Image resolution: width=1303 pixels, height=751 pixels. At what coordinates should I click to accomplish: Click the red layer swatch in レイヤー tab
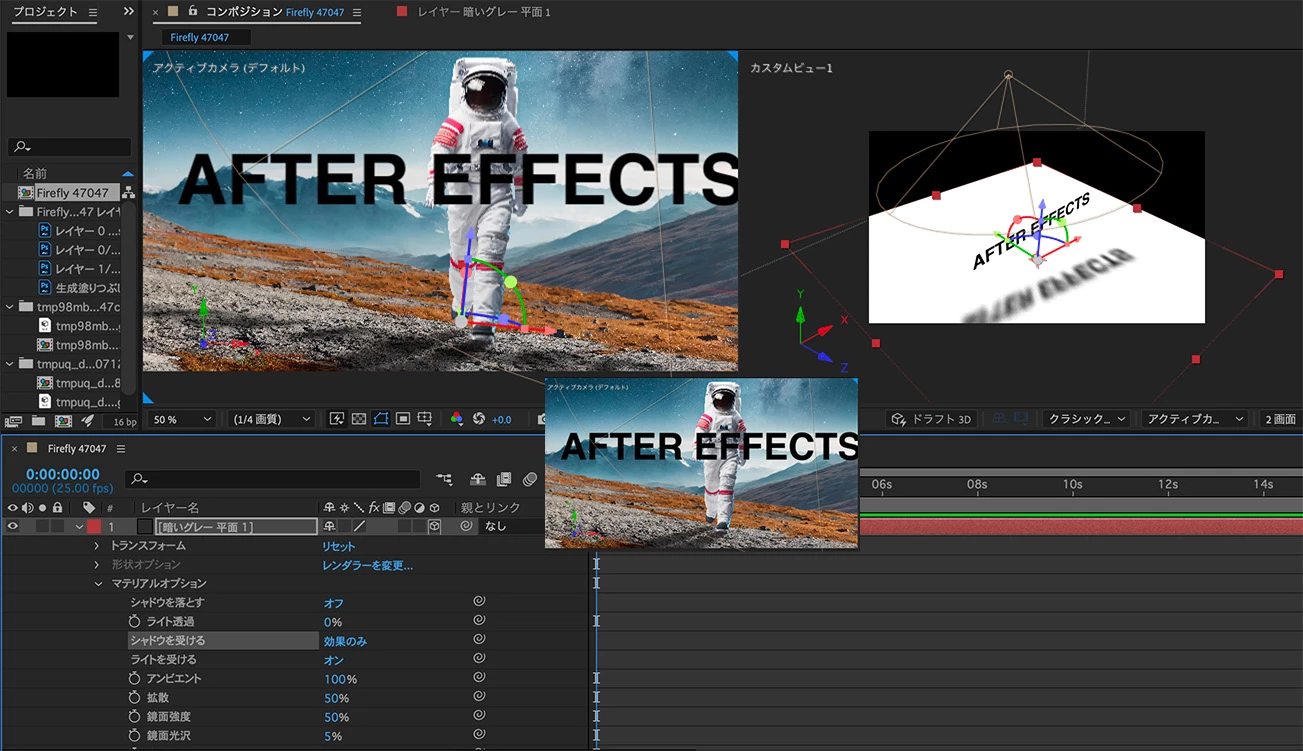(x=402, y=11)
